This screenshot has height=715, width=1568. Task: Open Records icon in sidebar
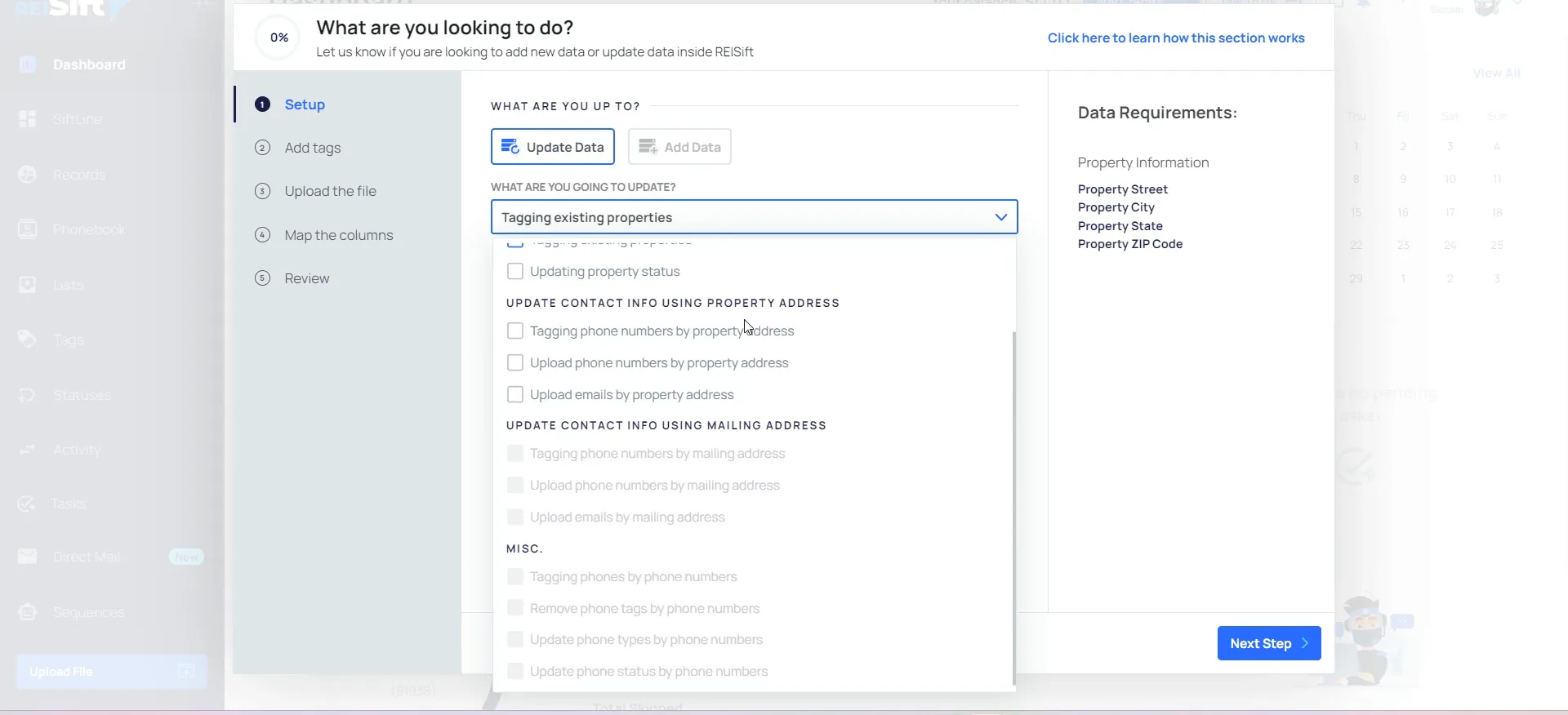(28, 175)
